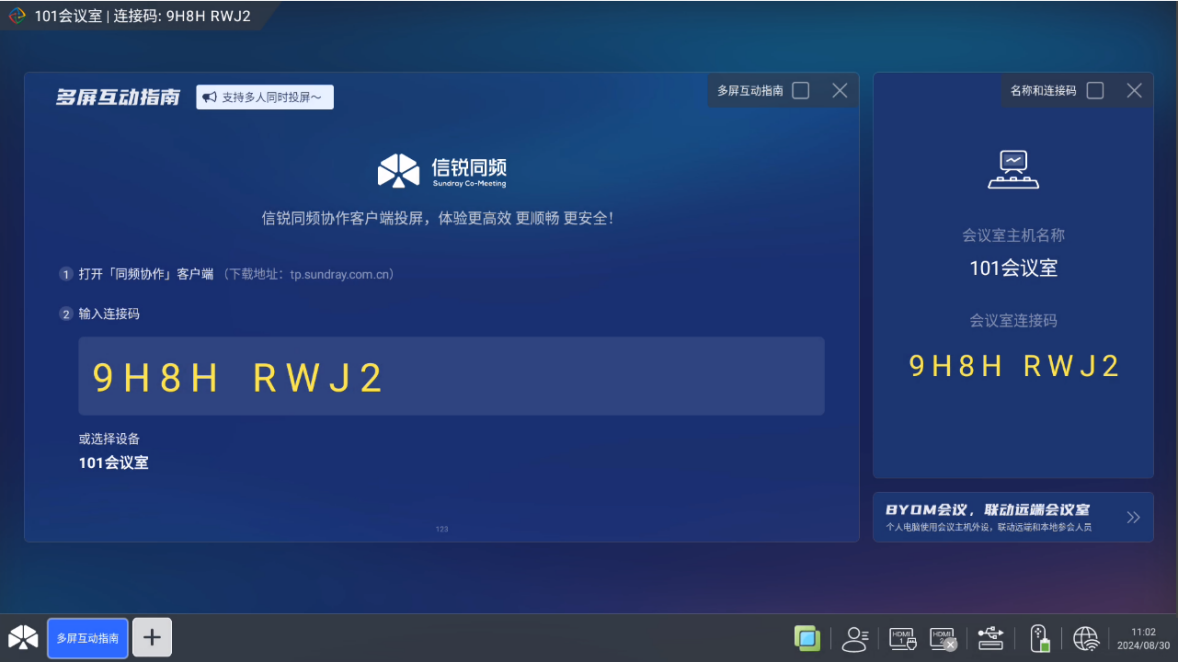Click the megaphone icon in the announcement badge
The image size is (1178, 662).
(x=210, y=97)
